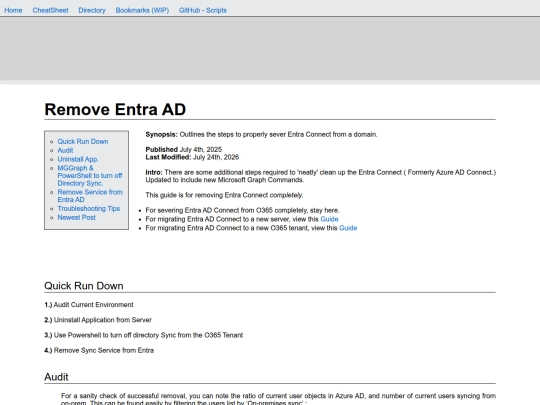Viewport: 540px width, 405px height.
Task: Go to the CheatSheet page
Action: pos(50,10)
